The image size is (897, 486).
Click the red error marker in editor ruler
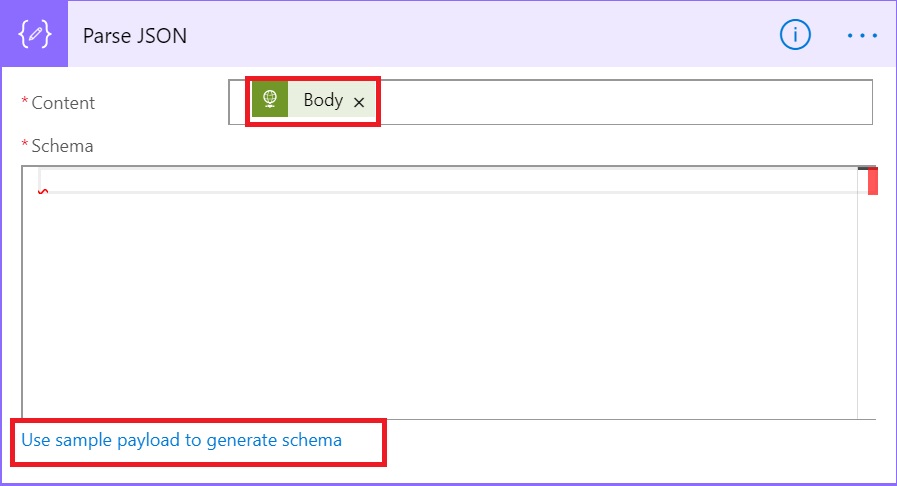(873, 181)
